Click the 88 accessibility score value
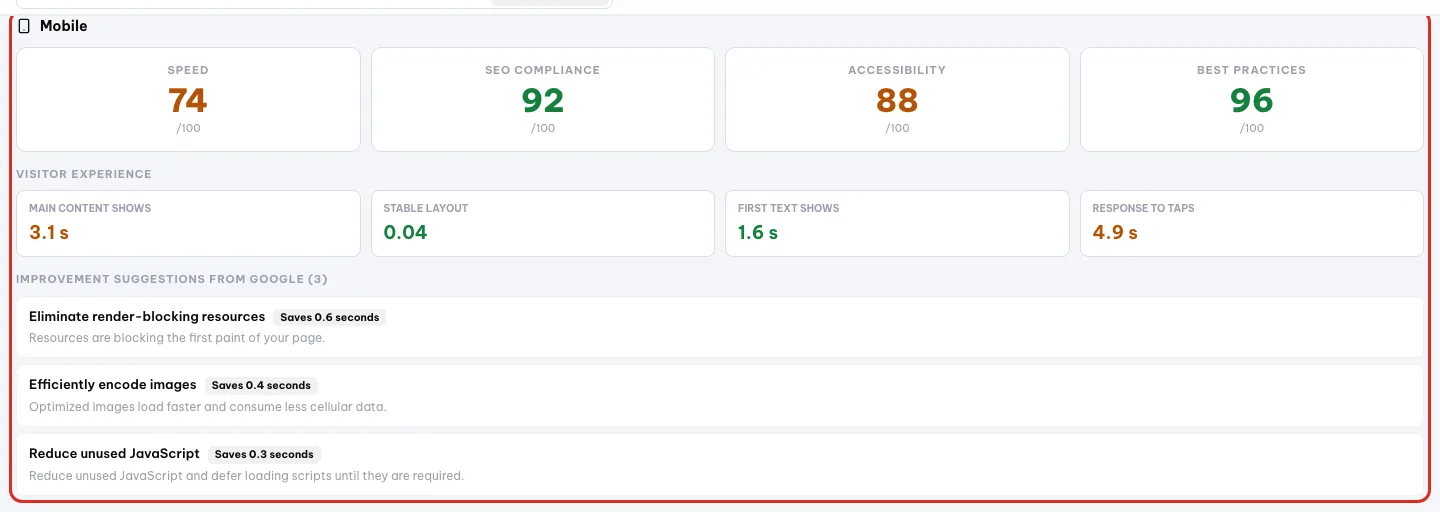This screenshot has height=512, width=1440. point(897,100)
